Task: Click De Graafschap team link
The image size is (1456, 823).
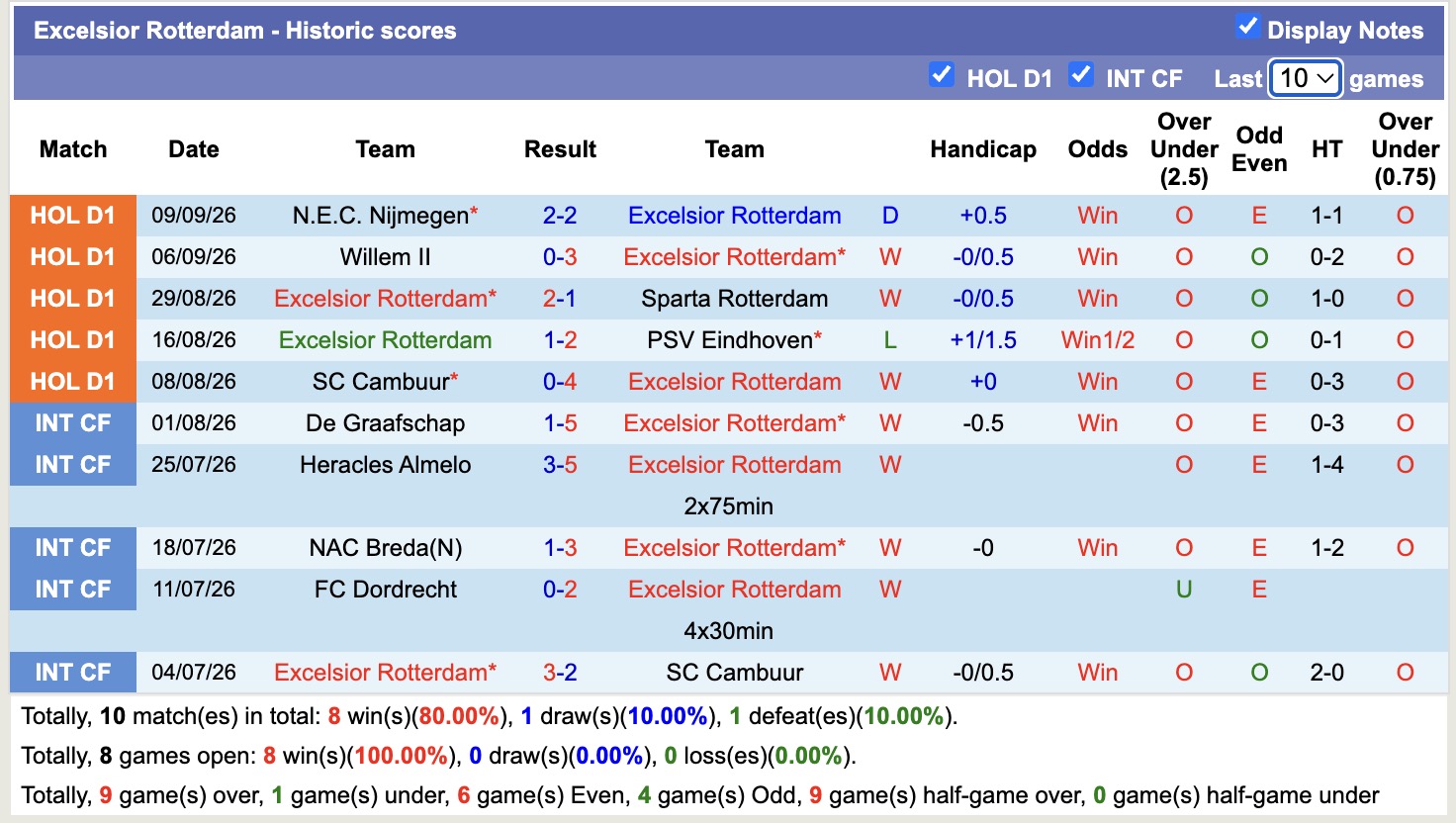Action: [x=385, y=423]
